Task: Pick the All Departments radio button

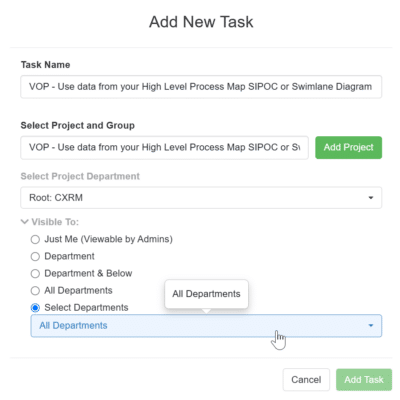Action: (35, 291)
